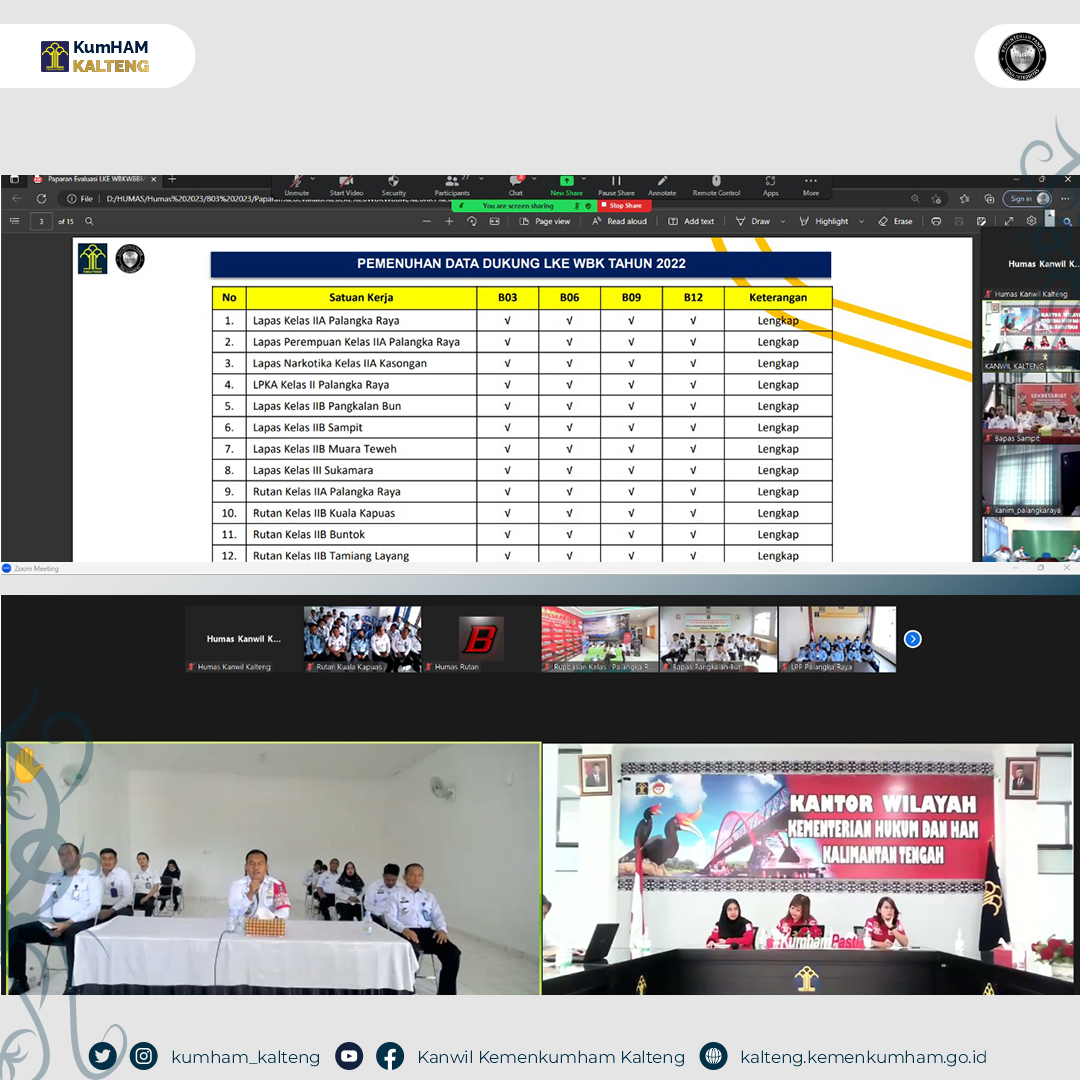Open the More options menu in Zoom
The image size is (1080, 1080).
(x=811, y=182)
